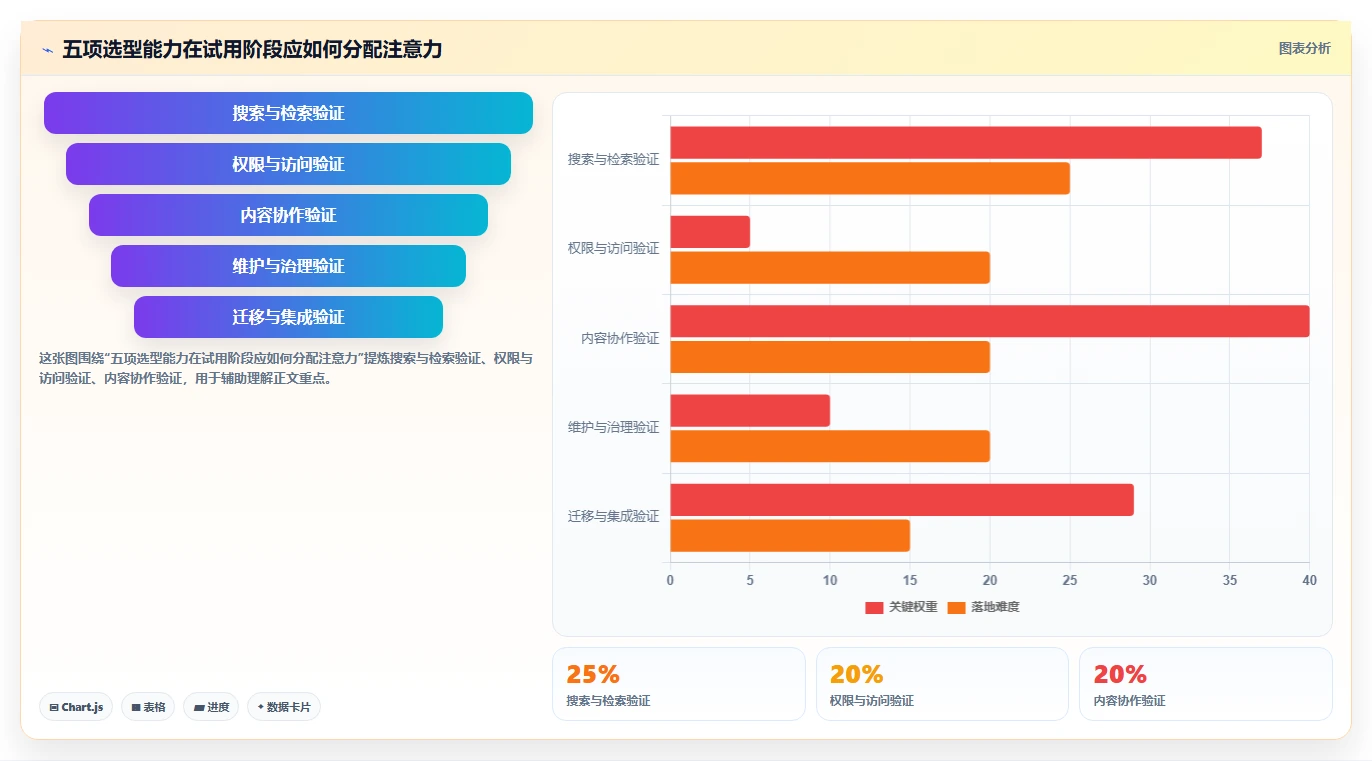Toggle the 落地难度 legend item

983,607
